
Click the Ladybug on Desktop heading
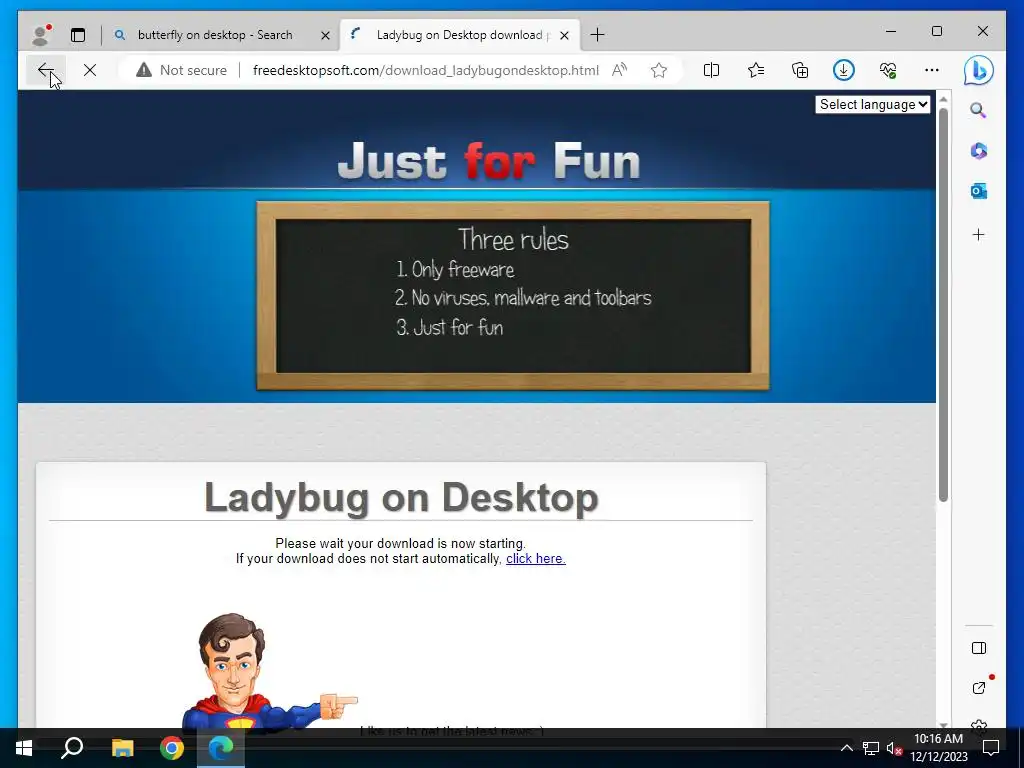pos(401,498)
